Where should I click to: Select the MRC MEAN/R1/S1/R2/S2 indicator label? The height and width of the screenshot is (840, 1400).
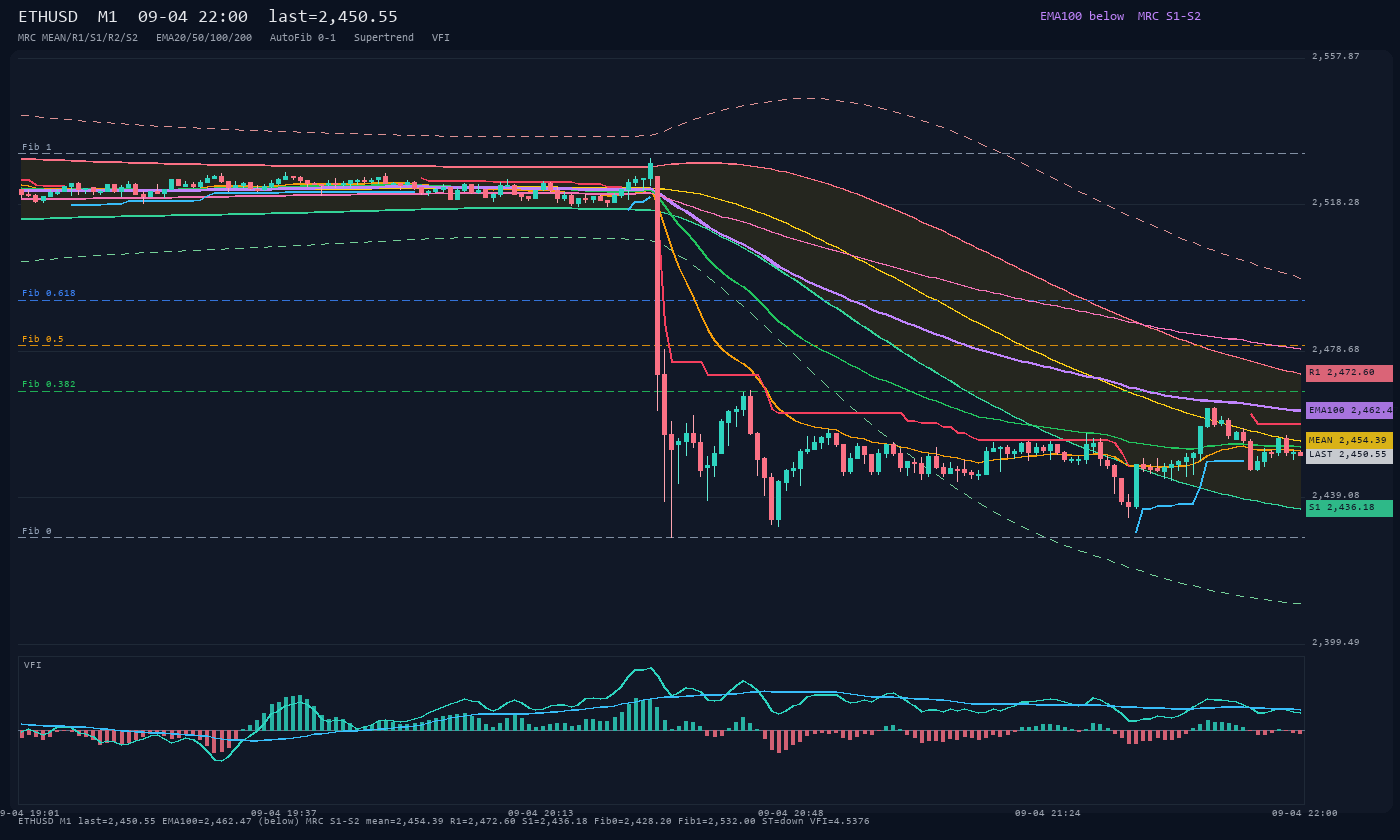click(78, 37)
